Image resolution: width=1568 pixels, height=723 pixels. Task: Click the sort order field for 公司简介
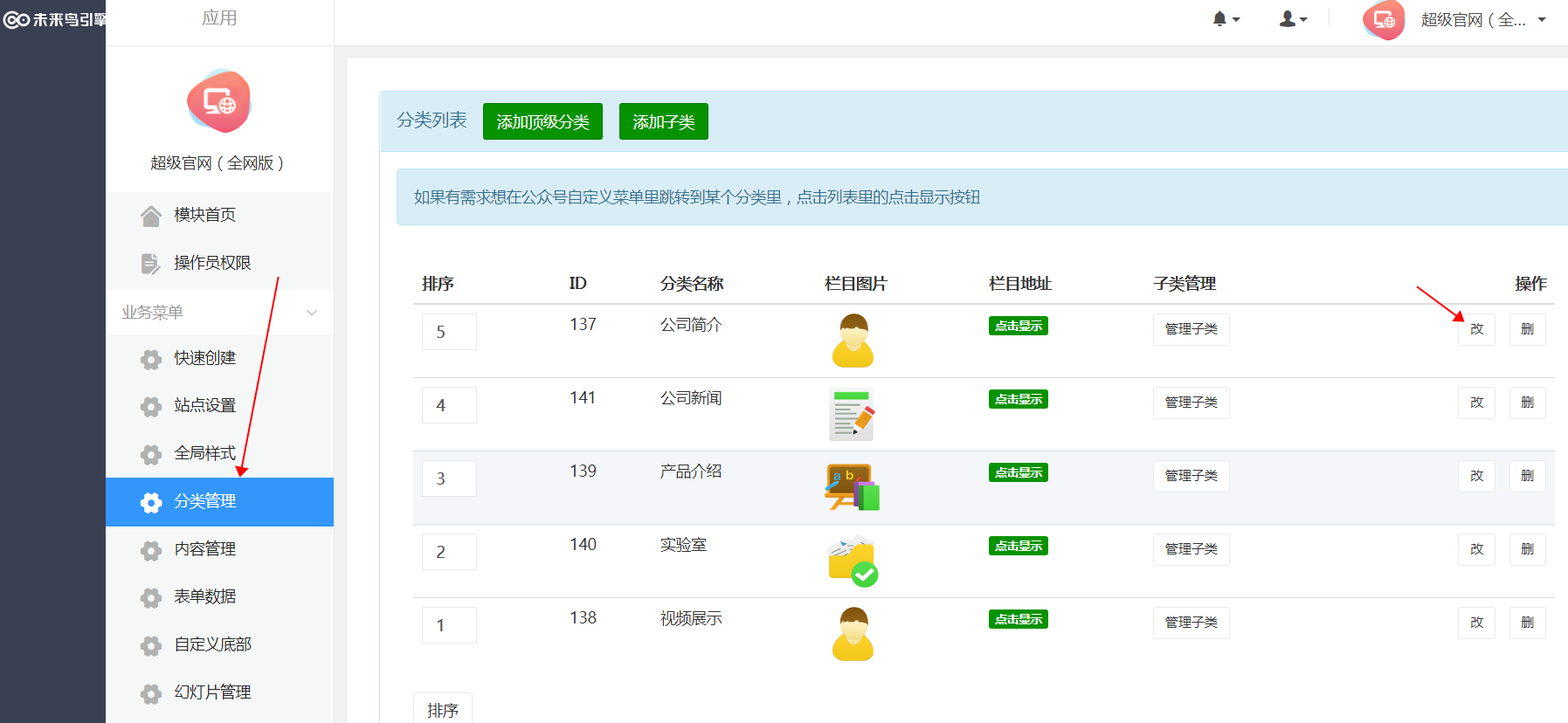pyautogui.click(x=449, y=332)
